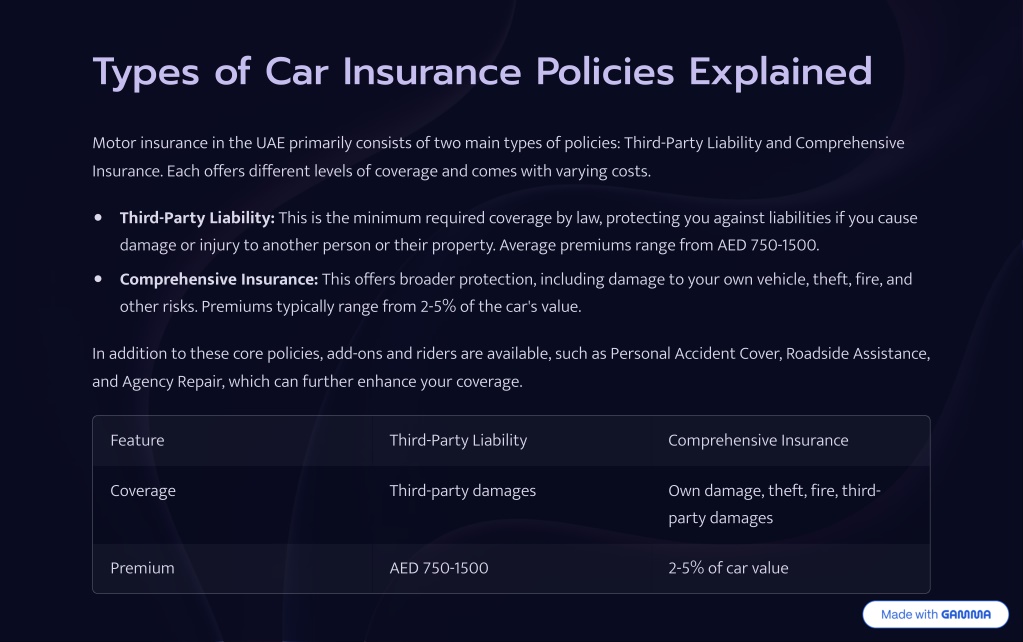1023x642 pixels.
Task: Select the Third-Party Liability bold bullet label
Action: (197, 218)
